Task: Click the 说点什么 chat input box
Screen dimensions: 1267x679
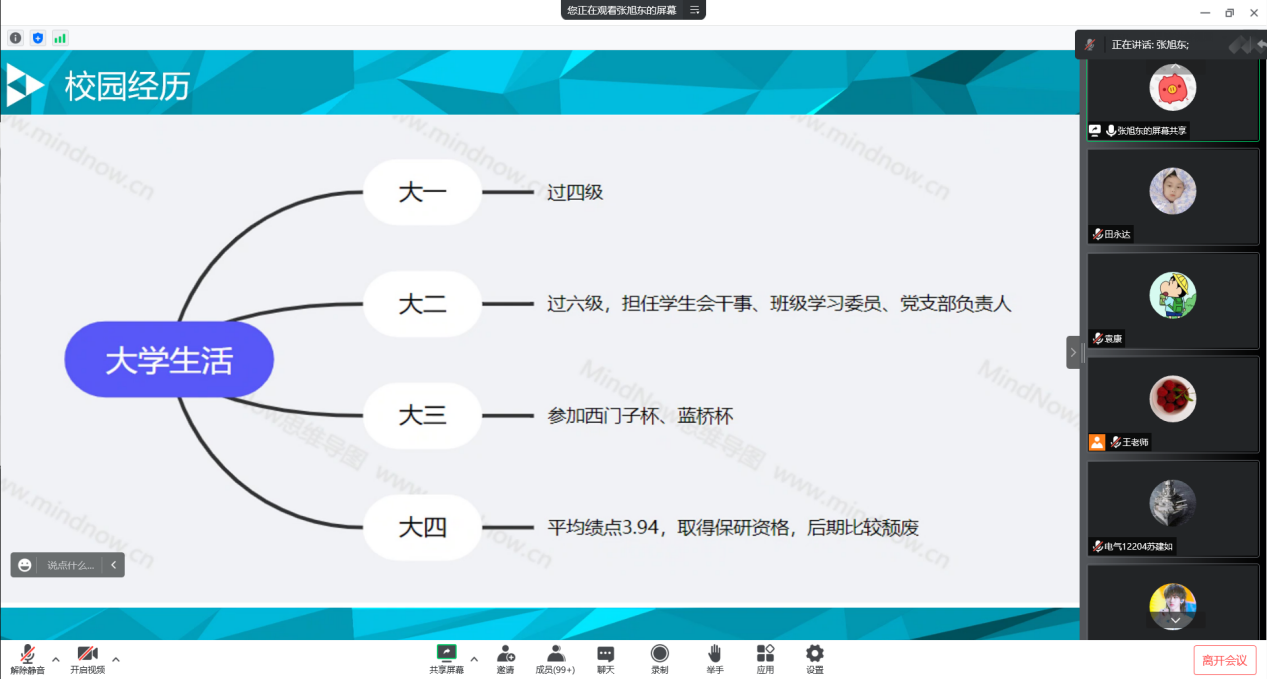Action: pyautogui.click(x=70, y=565)
